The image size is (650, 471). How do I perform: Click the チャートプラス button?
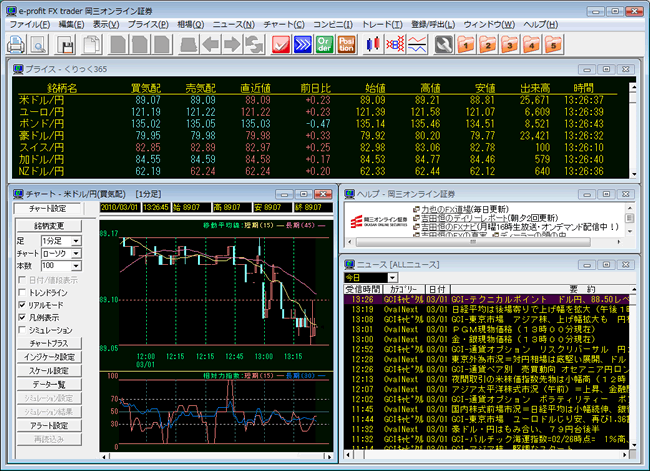tap(49, 343)
